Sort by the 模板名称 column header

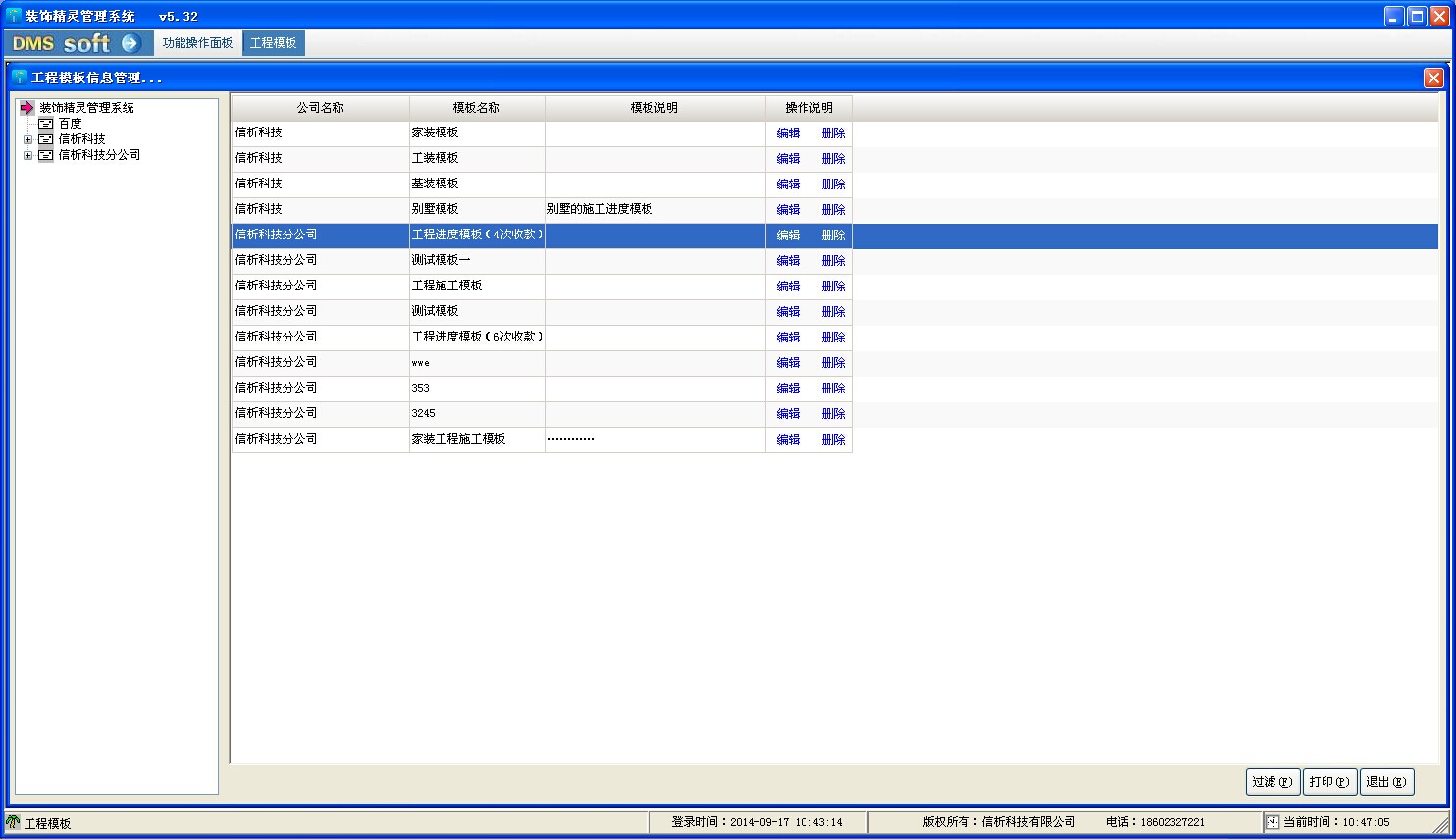[476, 108]
